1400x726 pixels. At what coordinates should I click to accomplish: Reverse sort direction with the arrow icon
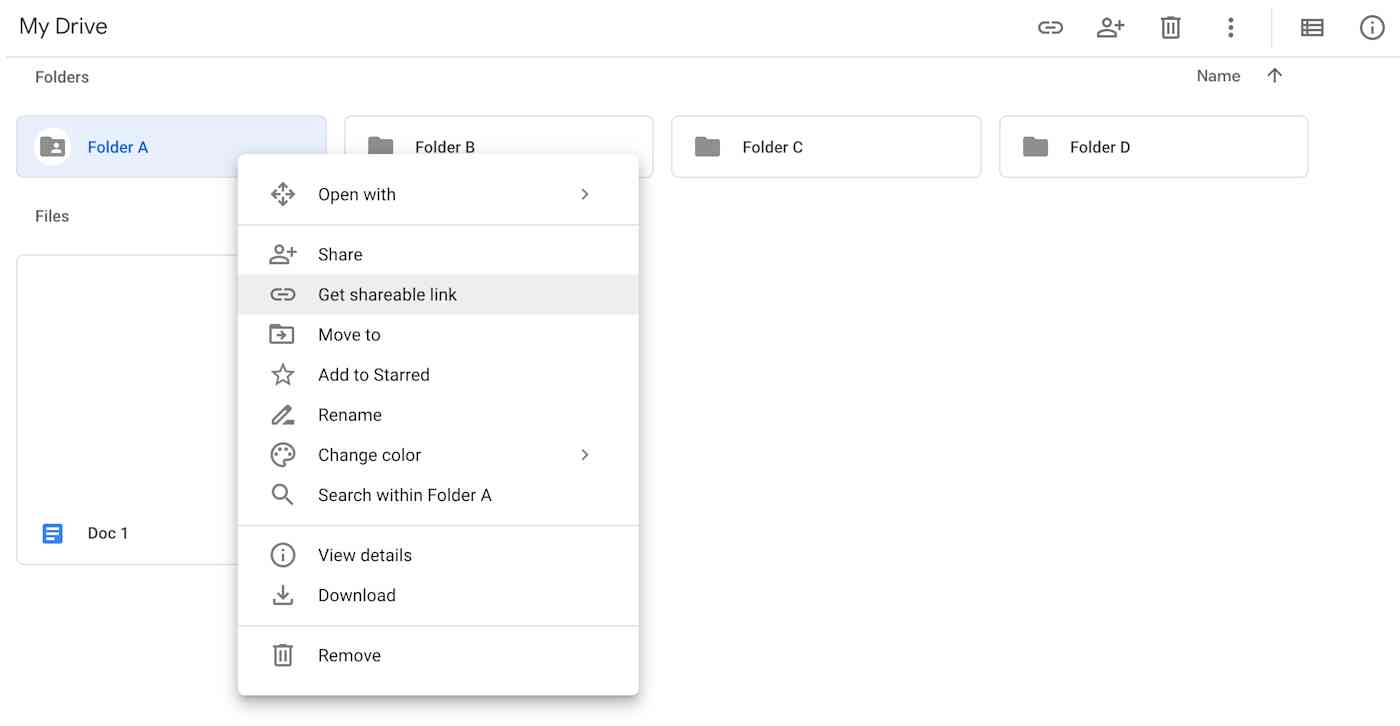[1274, 76]
